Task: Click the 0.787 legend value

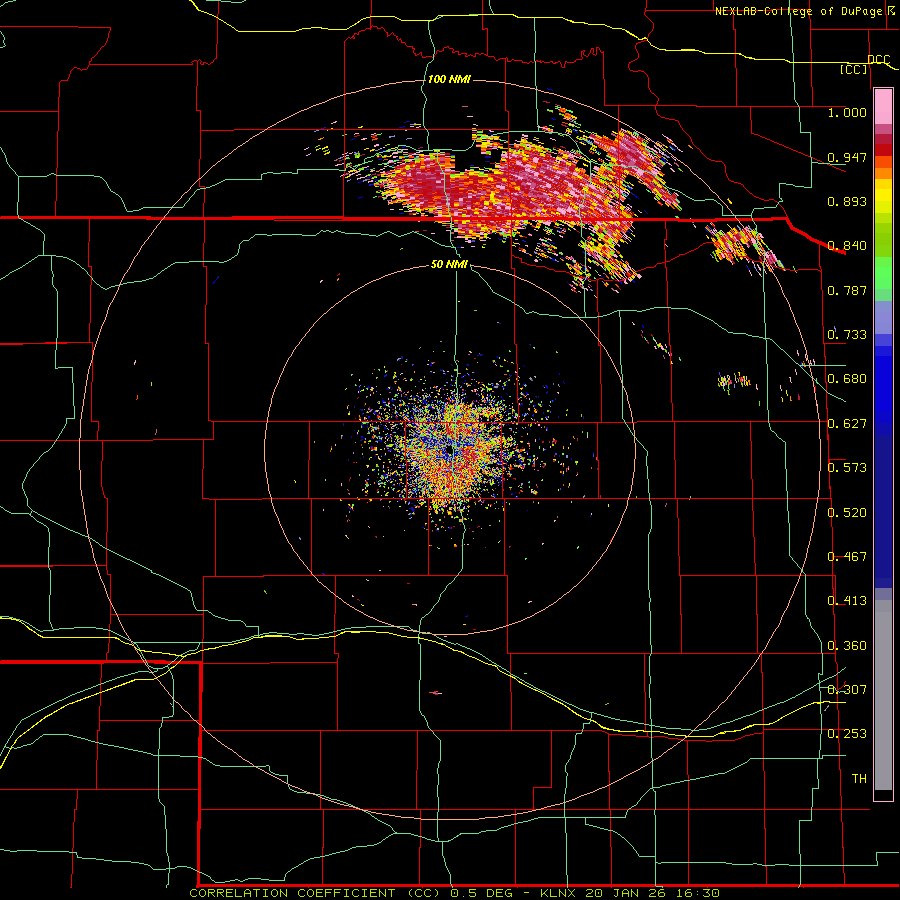Action: coord(847,290)
